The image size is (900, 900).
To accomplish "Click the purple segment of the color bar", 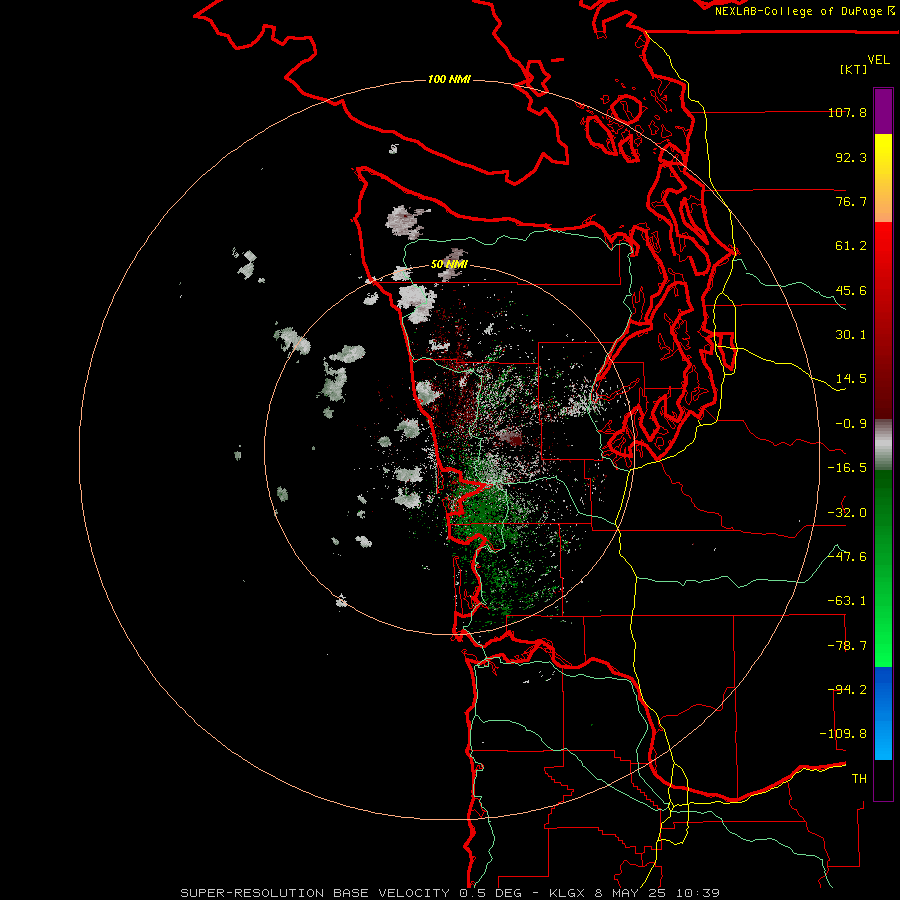I will tap(883, 111).
